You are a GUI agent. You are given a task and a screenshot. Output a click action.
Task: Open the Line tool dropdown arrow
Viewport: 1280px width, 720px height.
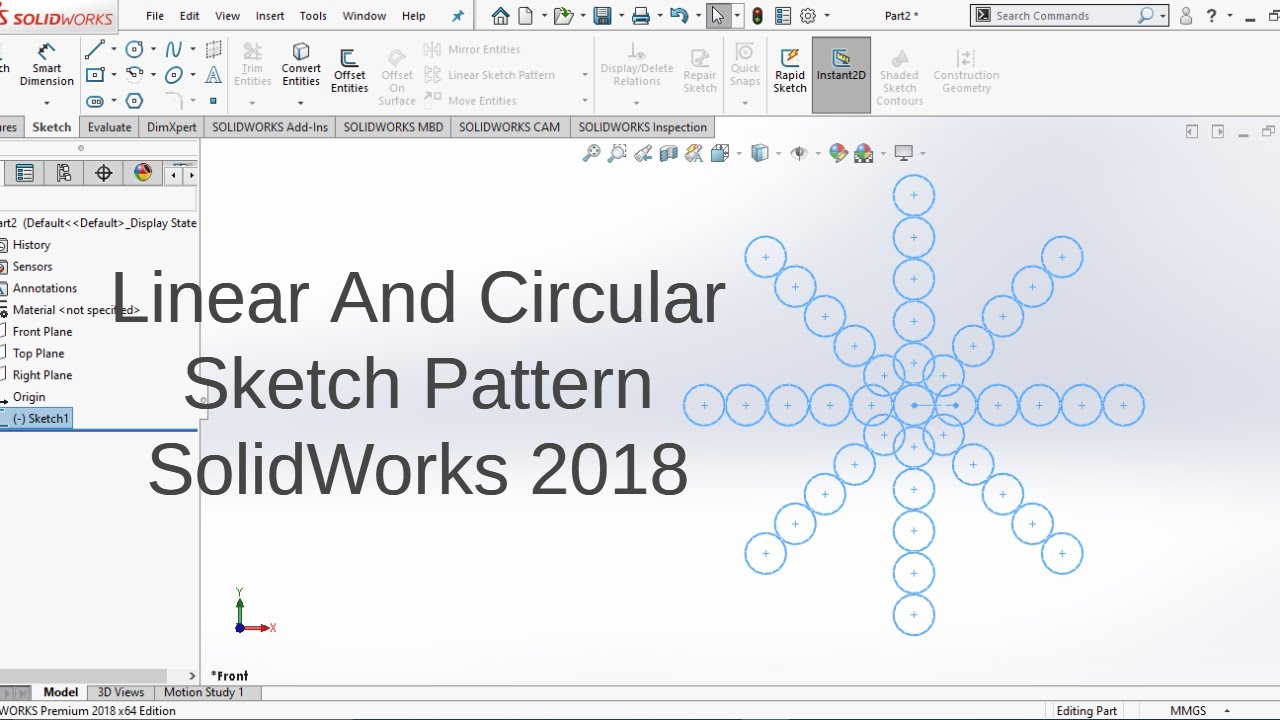pyautogui.click(x=113, y=49)
